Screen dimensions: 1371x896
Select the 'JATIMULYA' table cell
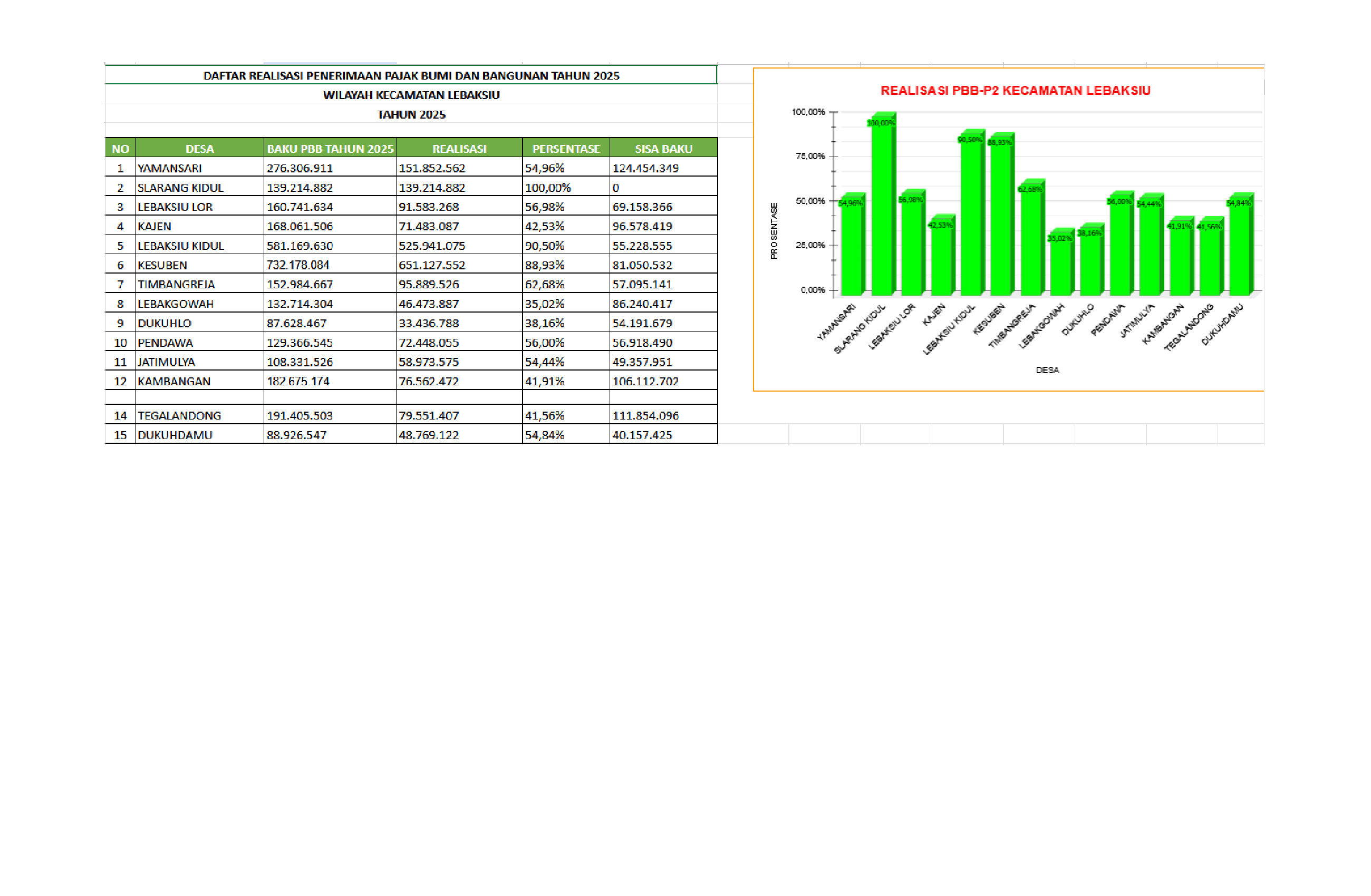(199, 362)
